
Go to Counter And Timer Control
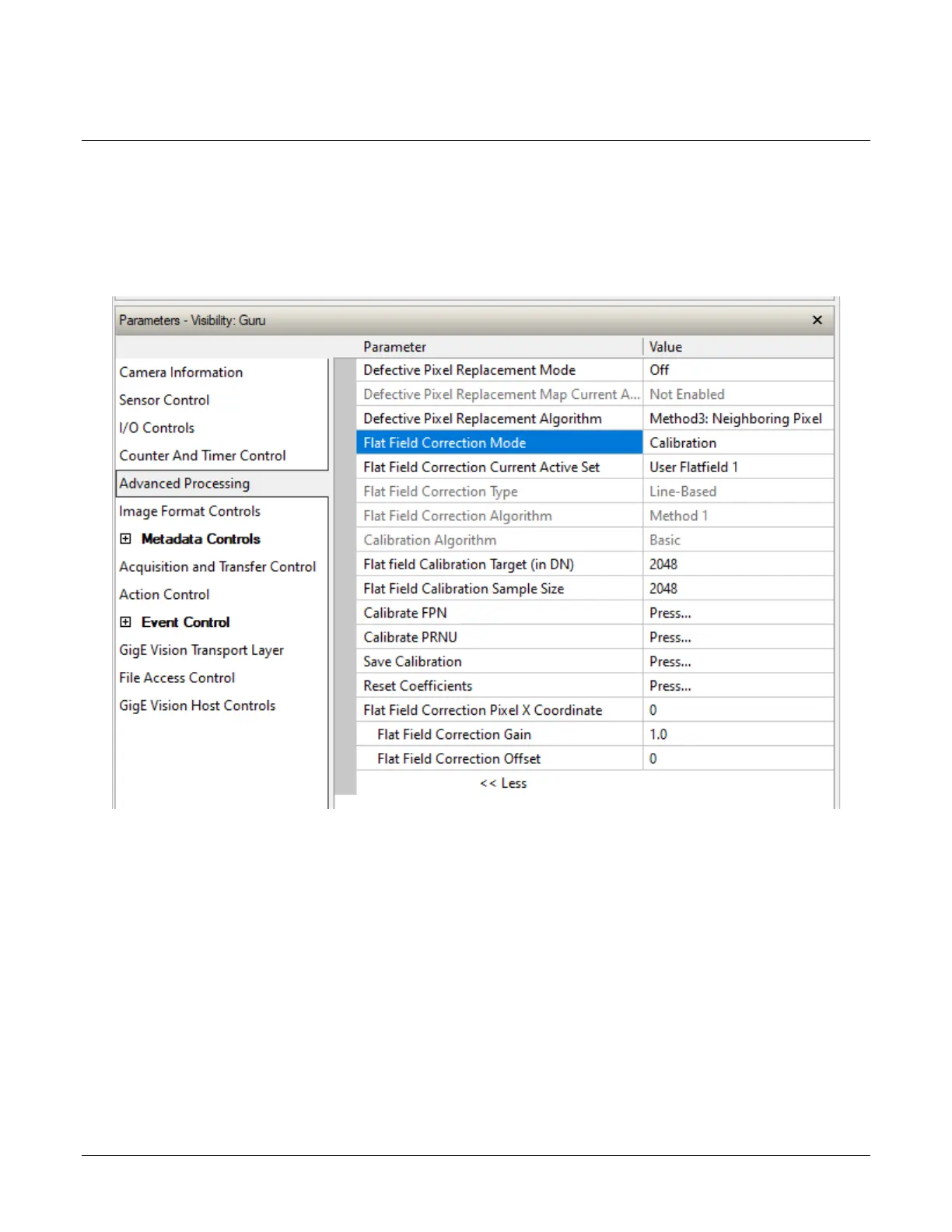[x=202, y=456]
